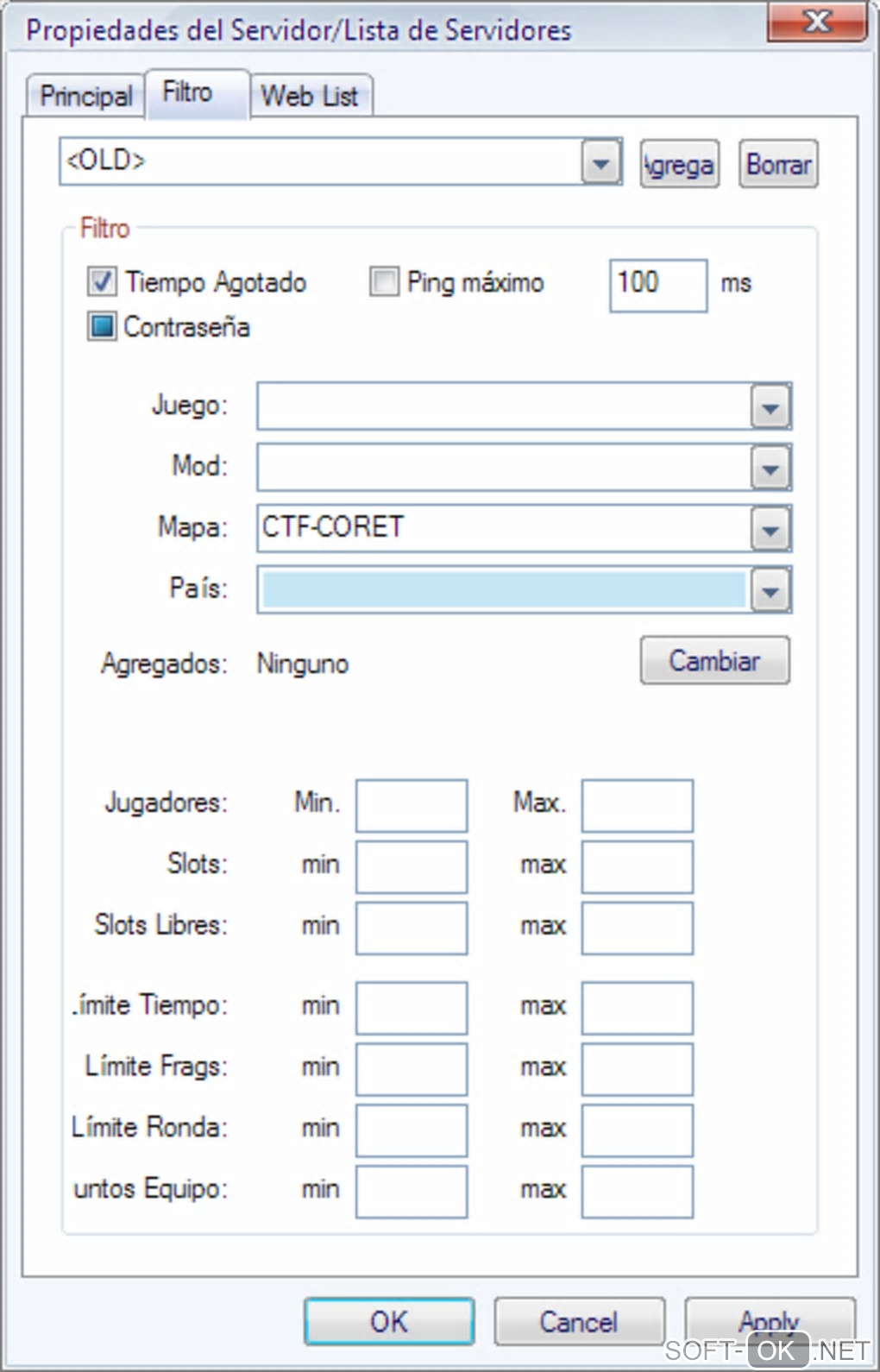The height and width of the screenshot is (1372, 880).
Task: Switch to the Principal tab
Action: coord(85,96)
